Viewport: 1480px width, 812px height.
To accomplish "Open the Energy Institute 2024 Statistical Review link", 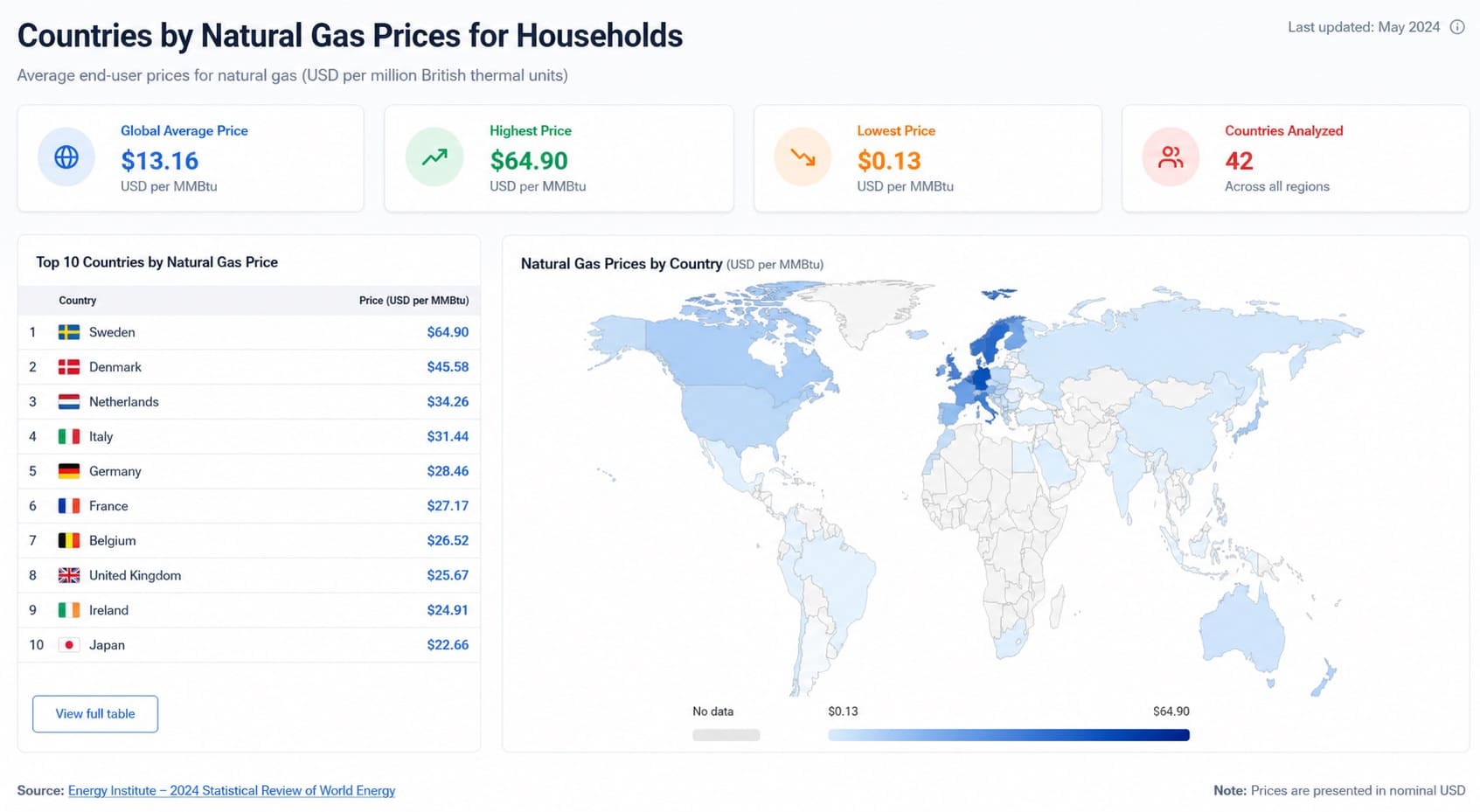I will [x=232, y=790].
